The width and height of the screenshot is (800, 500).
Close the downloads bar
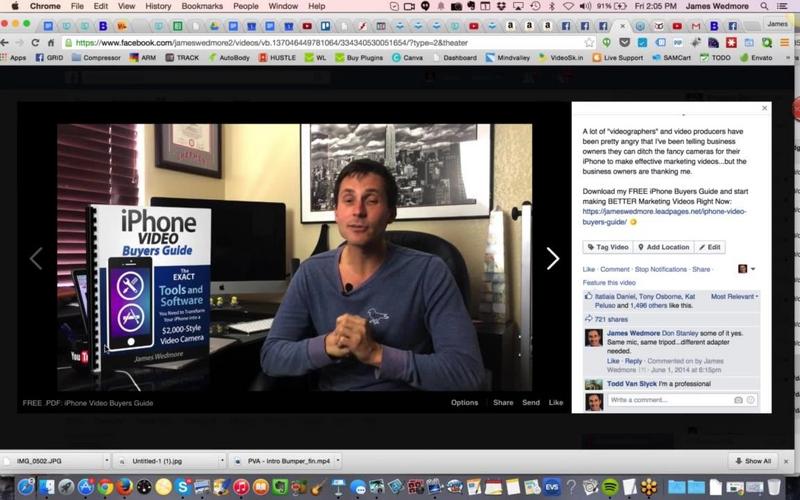click(x=786, y=461)
